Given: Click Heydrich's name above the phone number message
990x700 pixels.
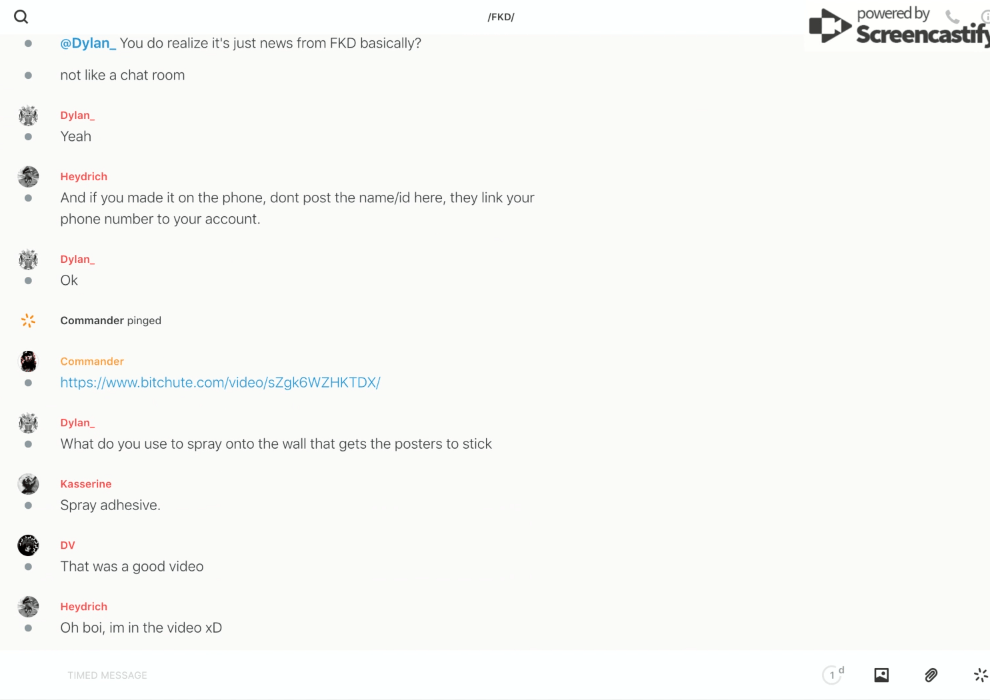Looking at the screenshot, I should click(x=84, y=177).
